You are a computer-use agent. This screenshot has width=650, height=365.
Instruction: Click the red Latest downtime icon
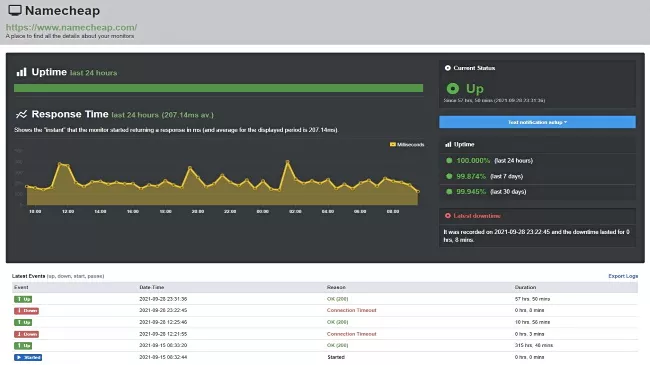tap(448, 216)
